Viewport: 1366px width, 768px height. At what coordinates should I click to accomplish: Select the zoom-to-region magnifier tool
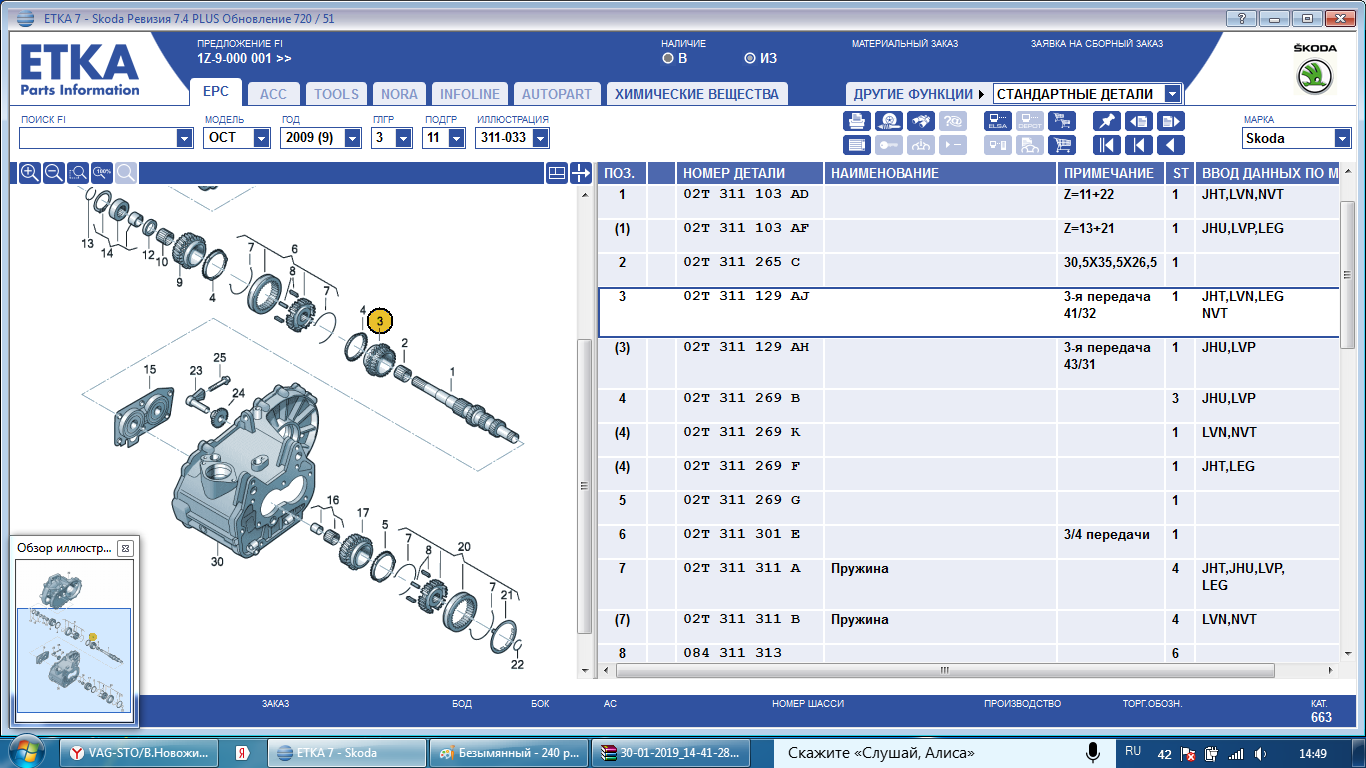(78, 173)
